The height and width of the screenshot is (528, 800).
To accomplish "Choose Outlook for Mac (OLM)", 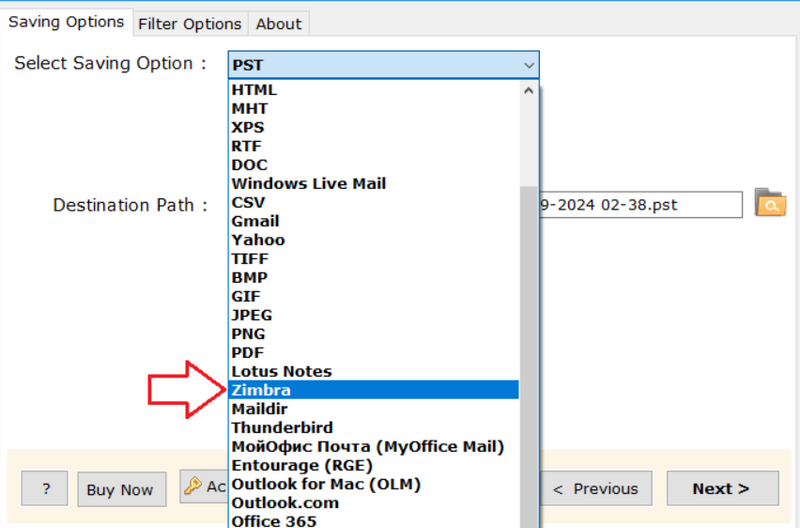I will pyautogui.click(x=374, y=484).
